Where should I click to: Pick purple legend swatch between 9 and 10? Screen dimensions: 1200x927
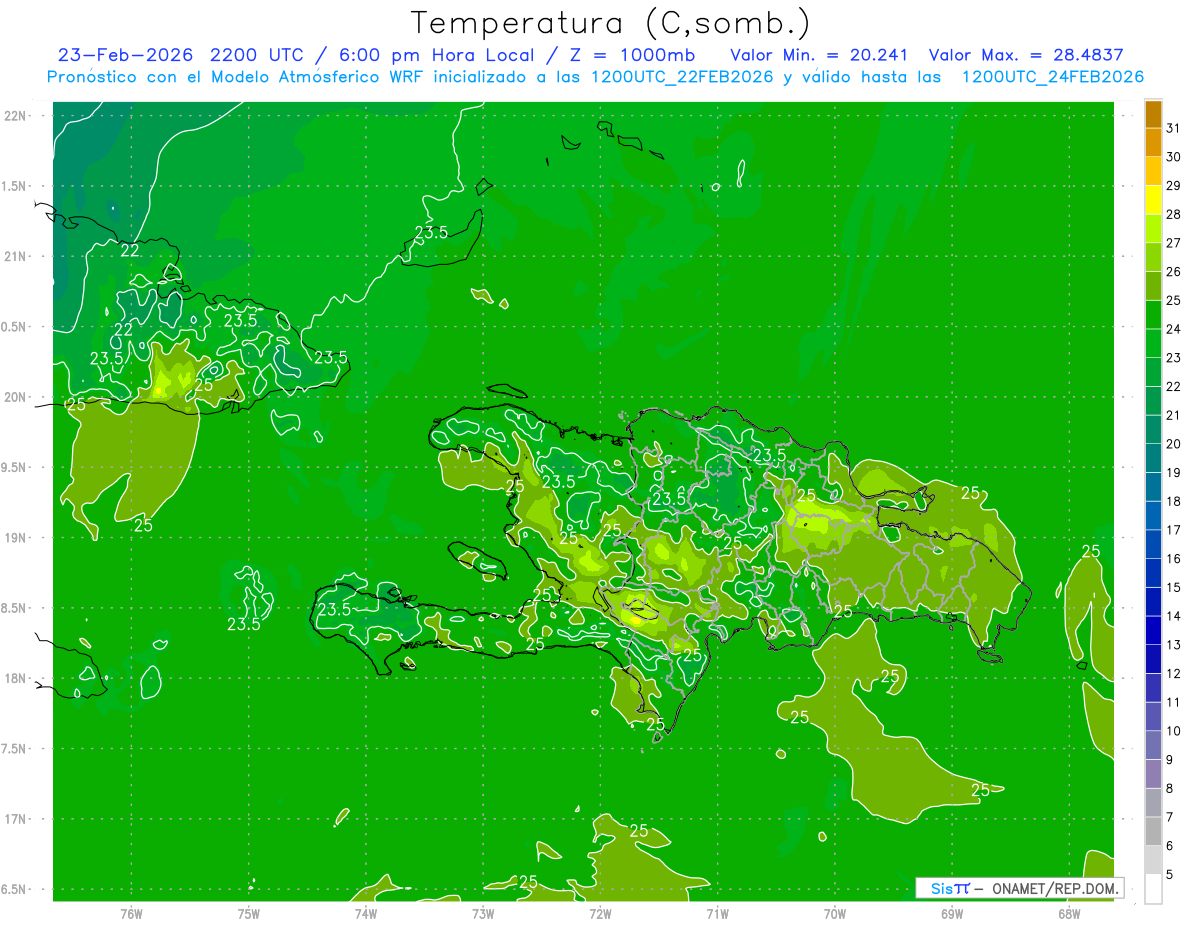click(x=1153, y=745)
